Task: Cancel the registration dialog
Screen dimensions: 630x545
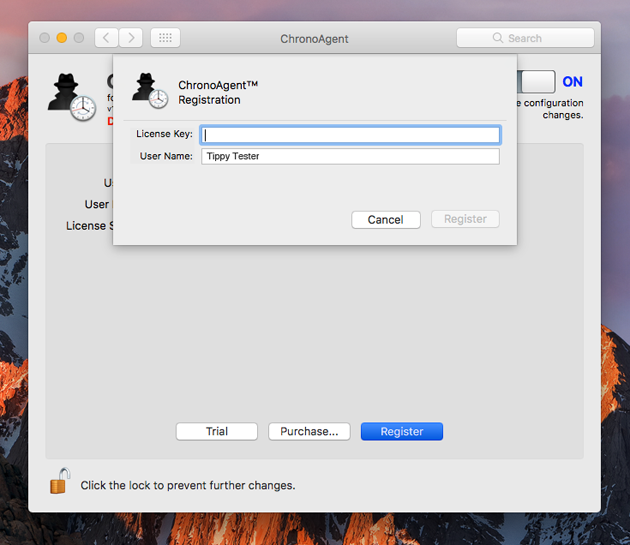Action: 386,220
